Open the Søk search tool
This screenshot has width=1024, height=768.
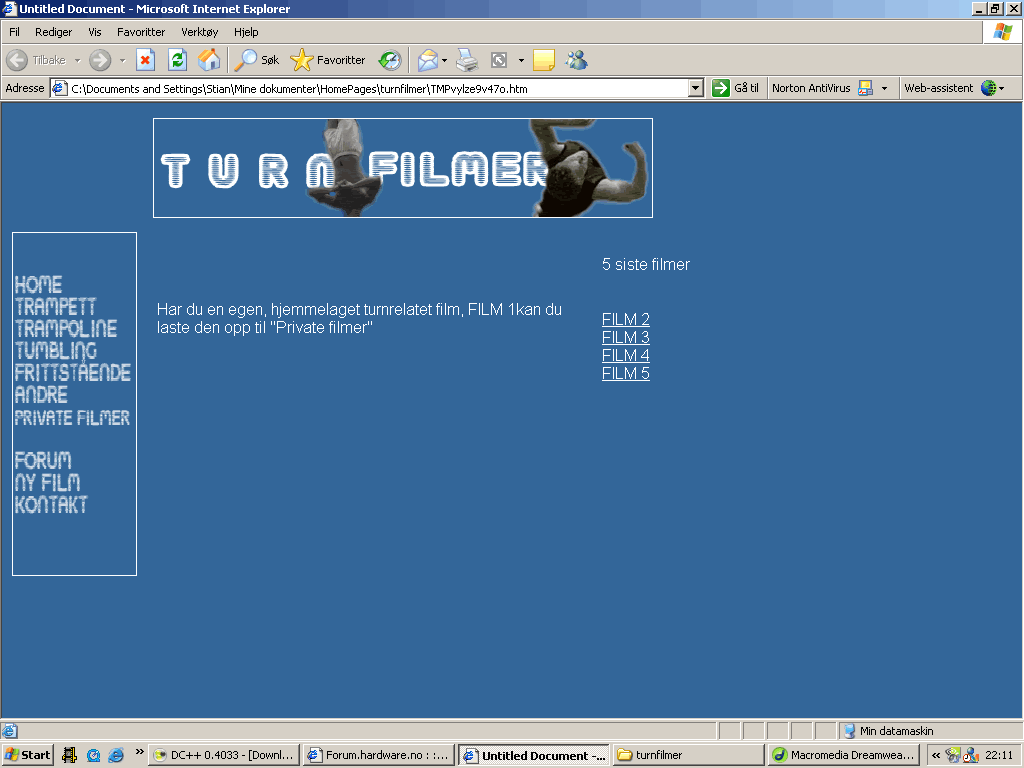257,60
